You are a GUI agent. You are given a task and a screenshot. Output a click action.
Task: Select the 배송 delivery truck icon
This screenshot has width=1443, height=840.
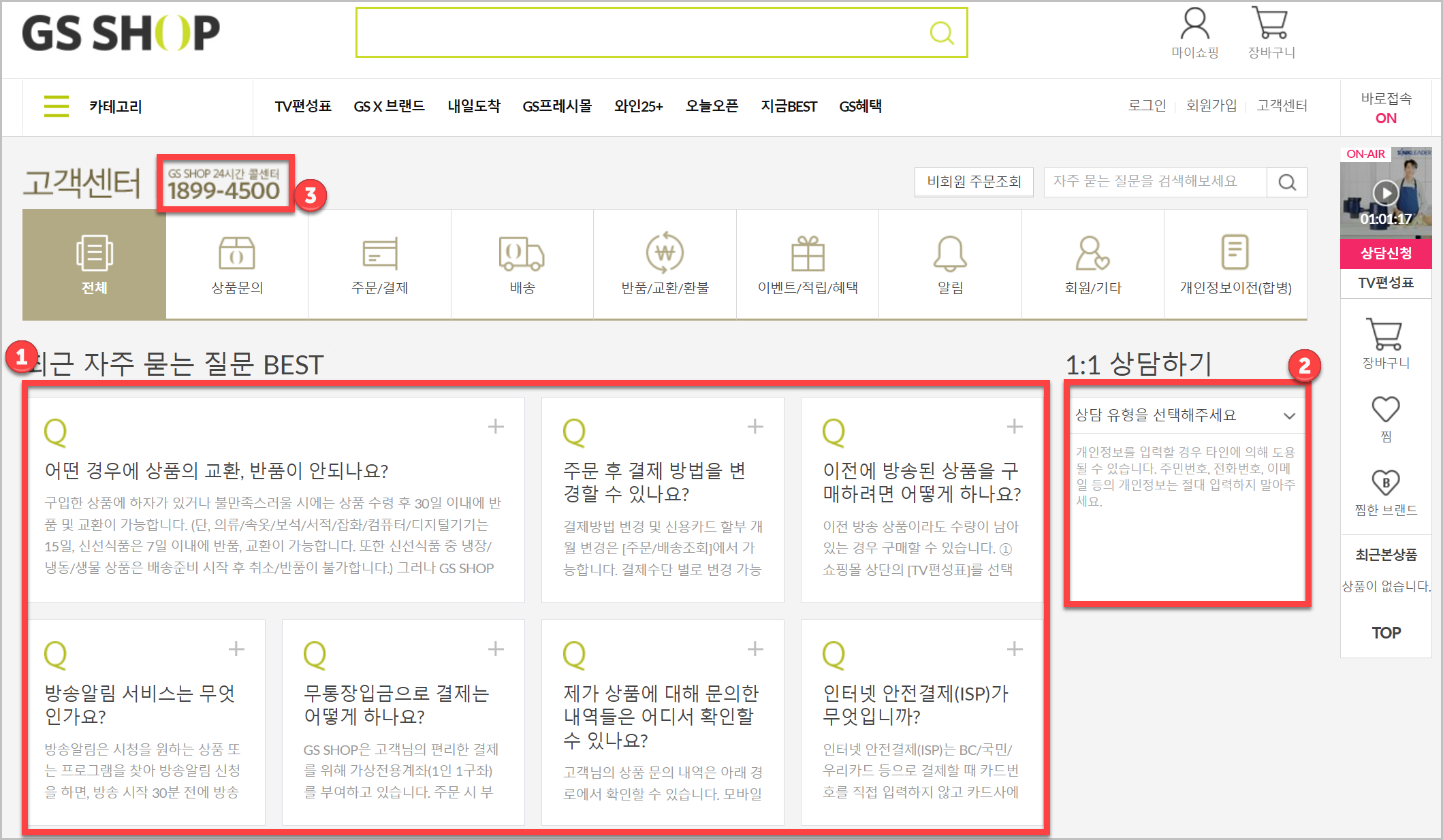coord(522,254)
